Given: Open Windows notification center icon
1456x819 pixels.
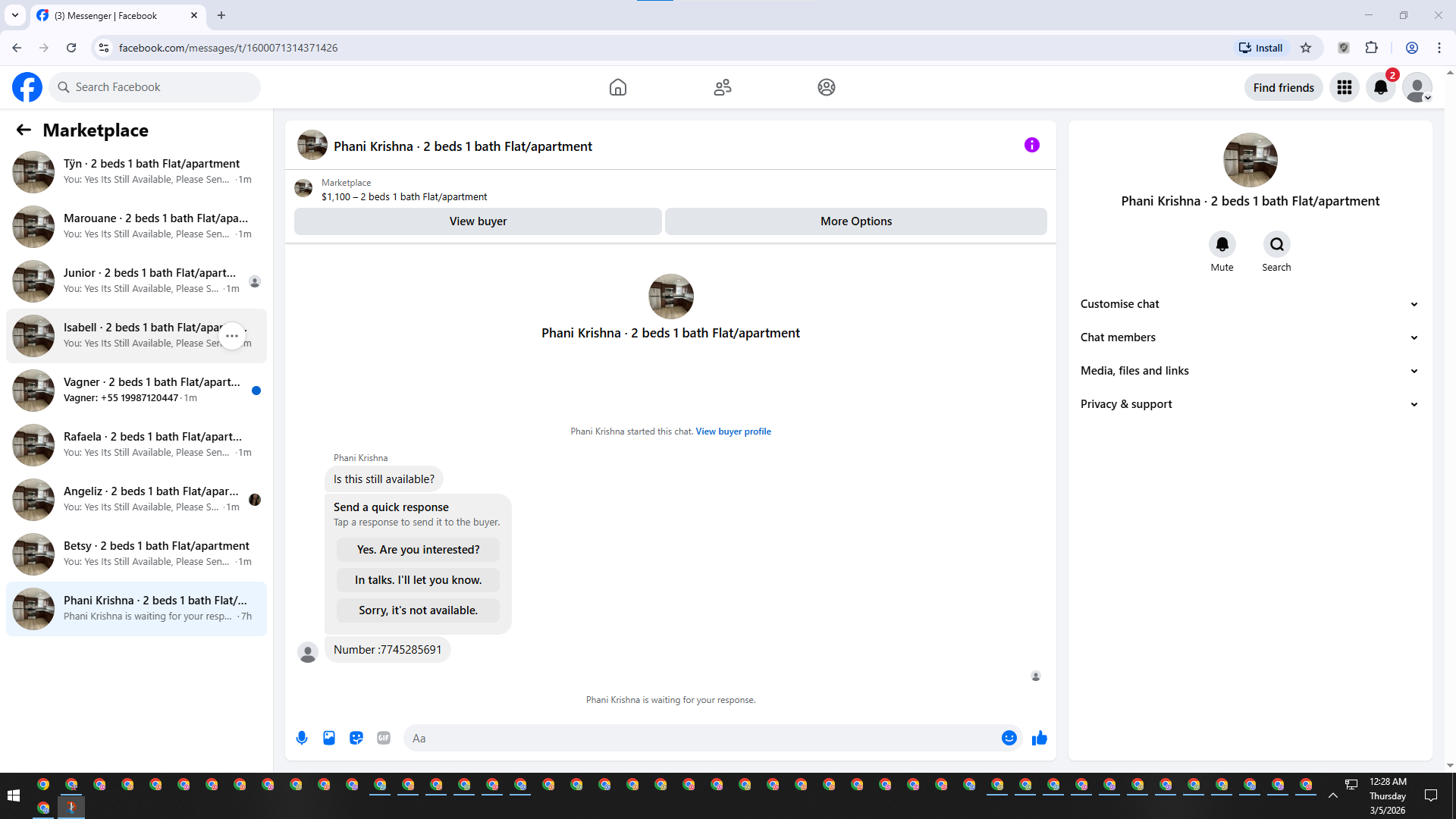Looking at the screenshot, I should tap(1431, 795).
